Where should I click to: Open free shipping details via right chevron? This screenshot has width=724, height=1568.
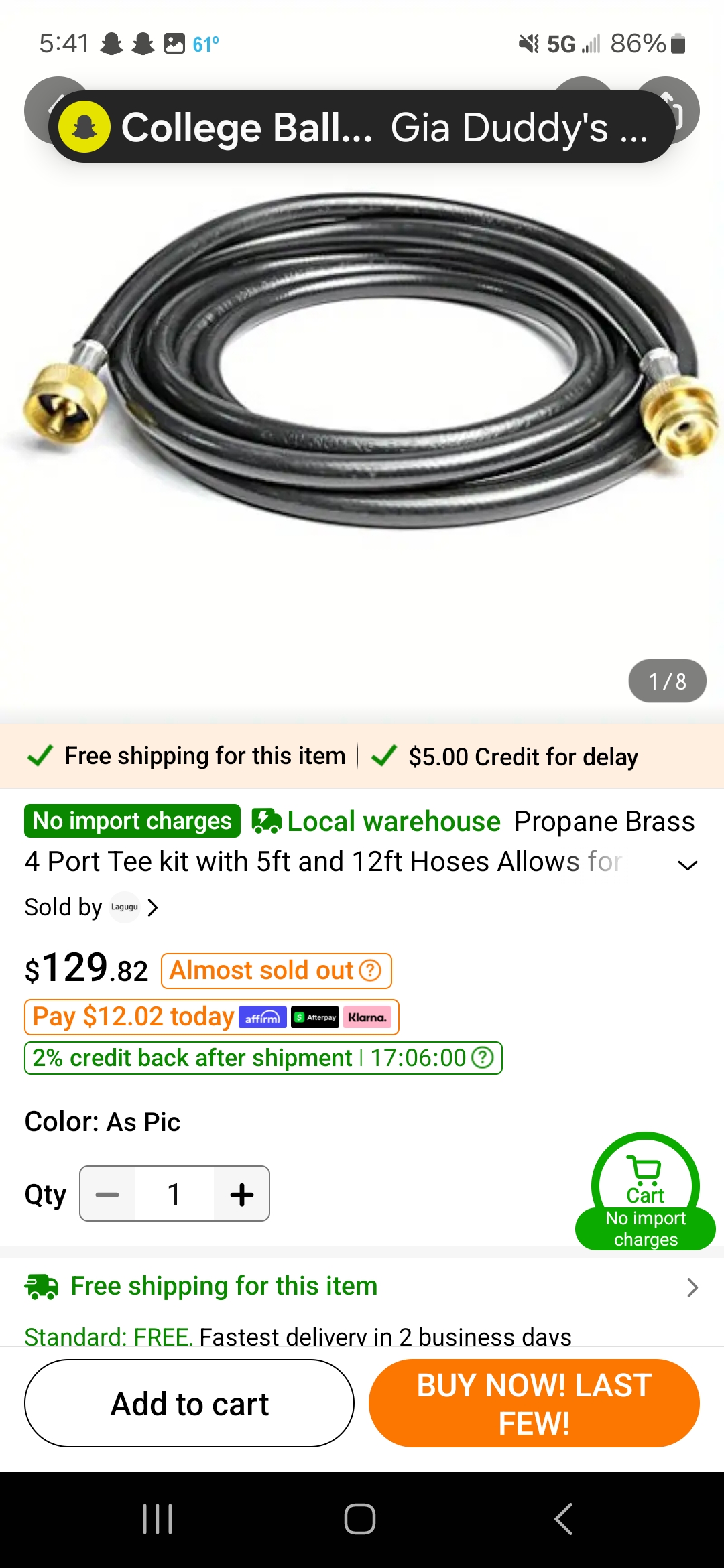point(692,1287)
